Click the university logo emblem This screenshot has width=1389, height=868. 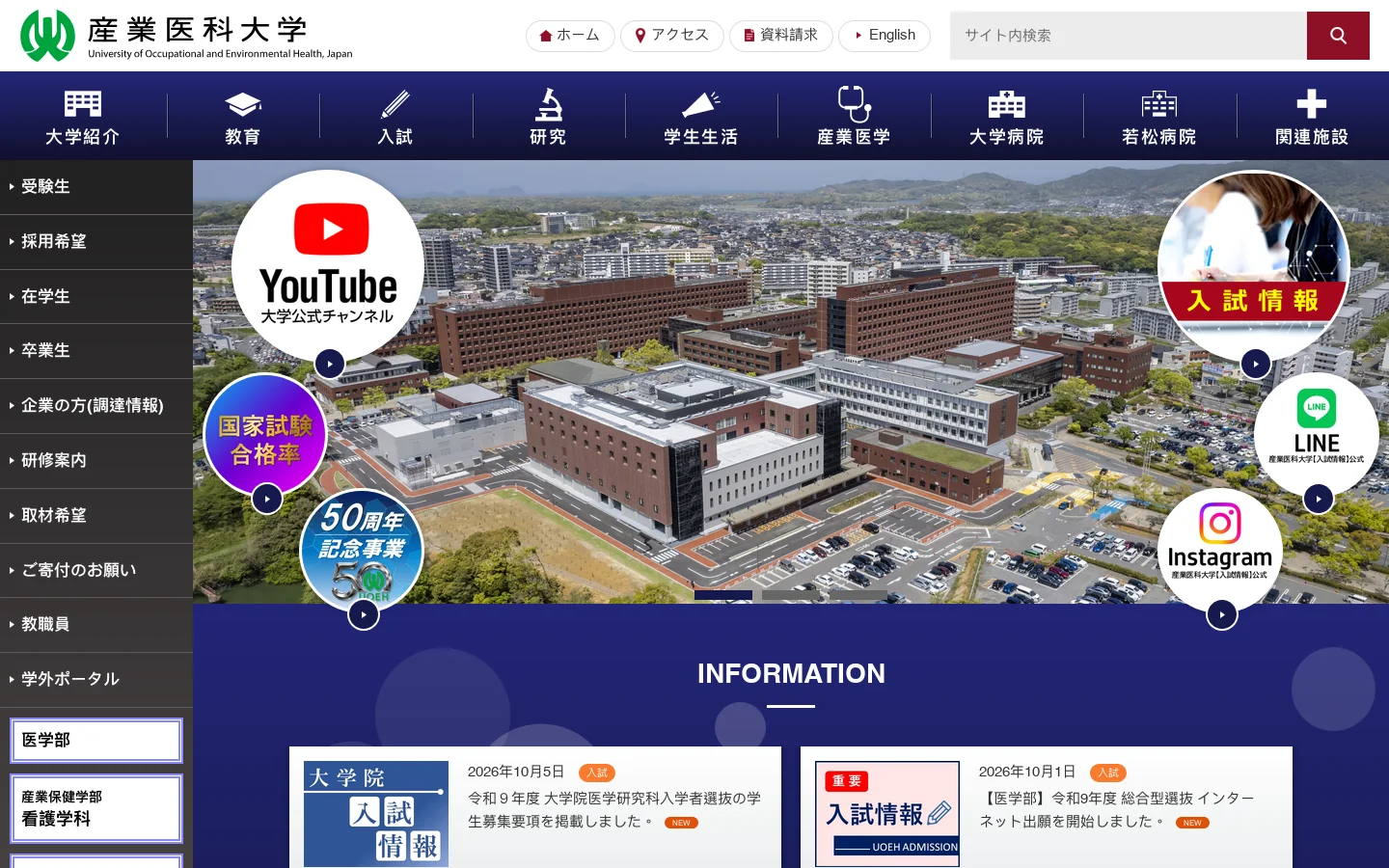[47, 36]
